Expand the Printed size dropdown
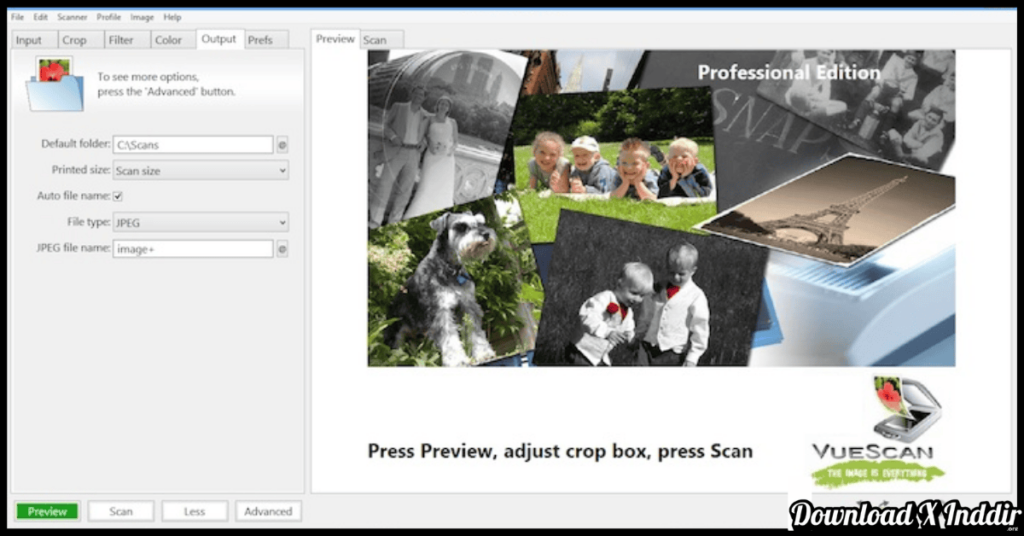 (200, 171)
